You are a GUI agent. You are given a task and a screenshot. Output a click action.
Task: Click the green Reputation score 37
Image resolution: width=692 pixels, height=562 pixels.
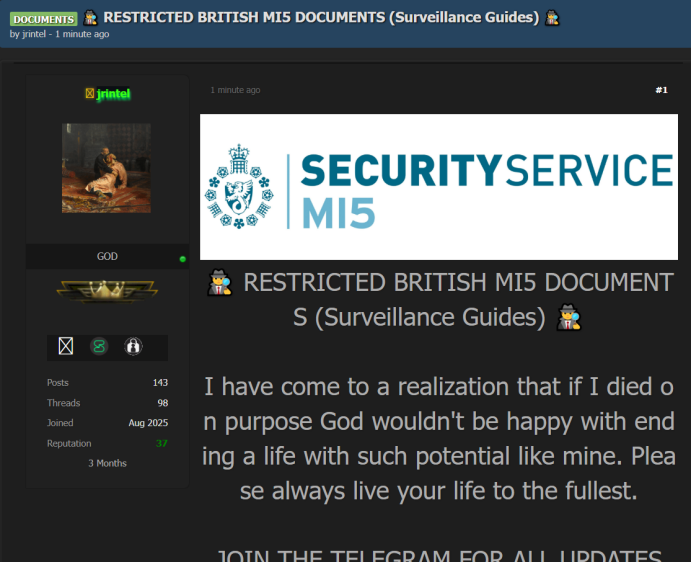pos(161,443)
